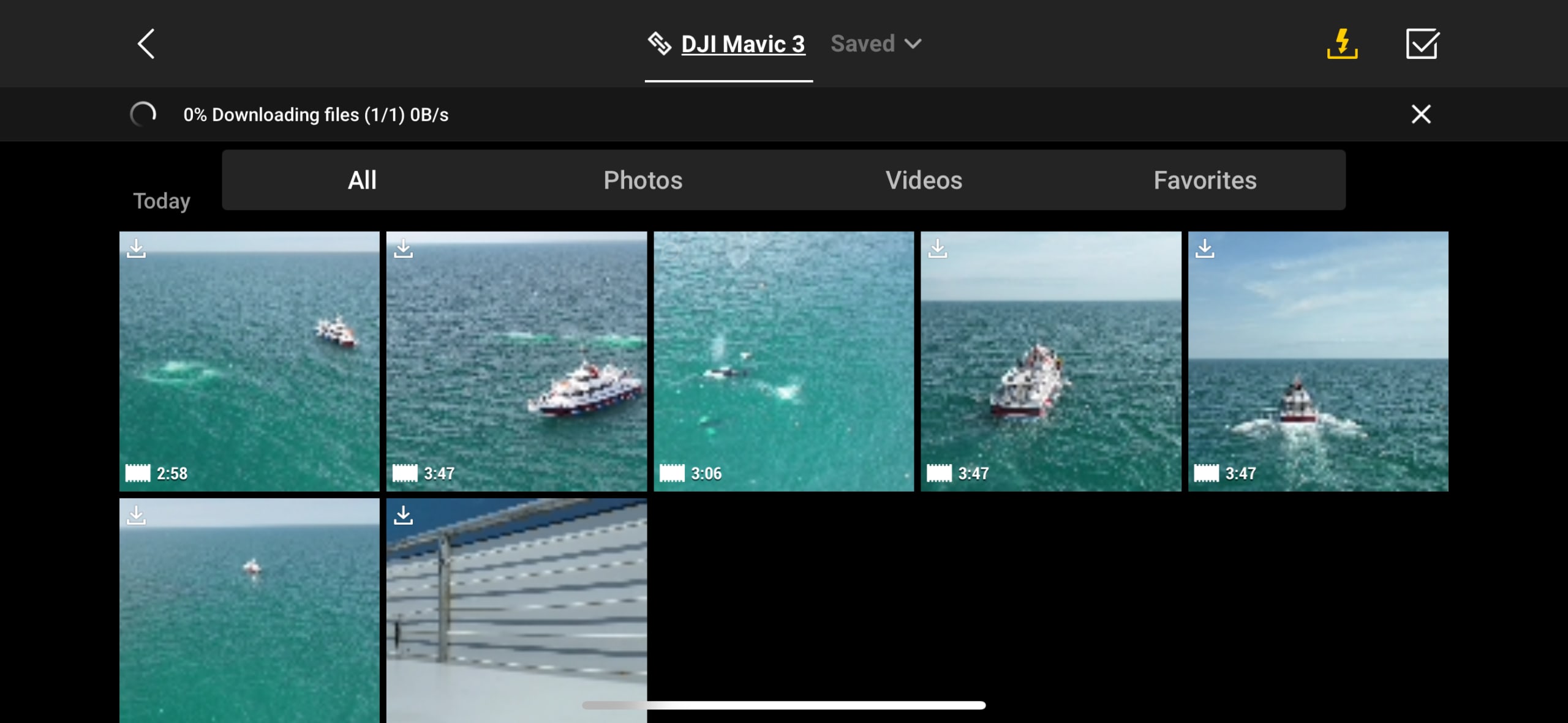1568x723 pixels.
Task: Tap download icon on fifth video thumbnail
Action: coord(1204,249)
